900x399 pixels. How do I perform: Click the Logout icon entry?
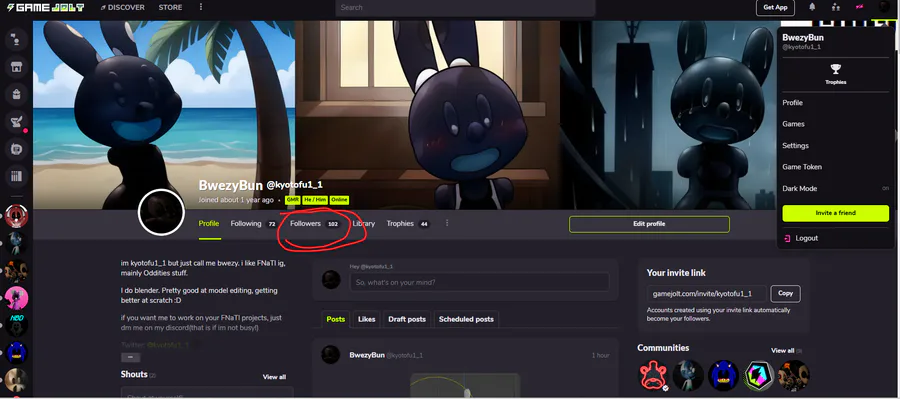coord(801,238)
